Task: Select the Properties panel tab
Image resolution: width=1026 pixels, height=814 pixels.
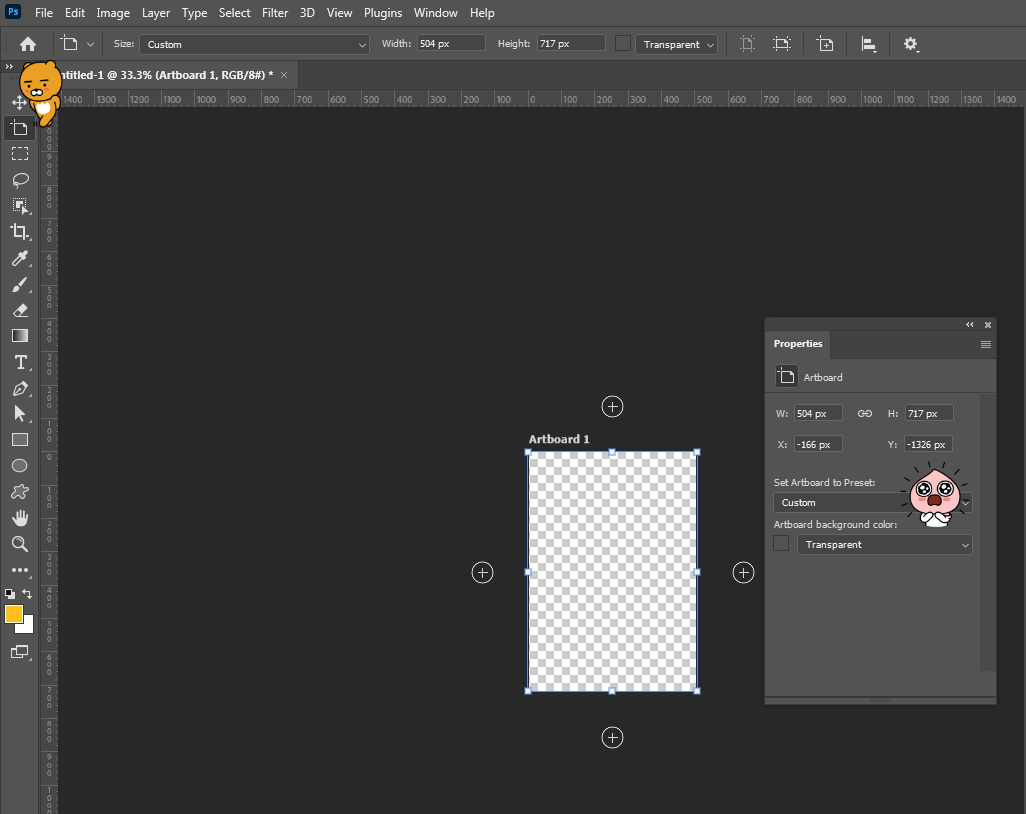Action: pyautogui.click(x=798, y=344)
